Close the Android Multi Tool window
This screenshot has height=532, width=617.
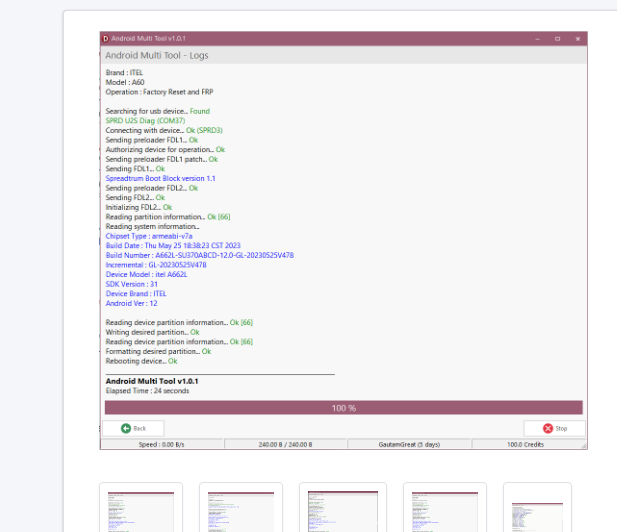[x=578, y=39]
